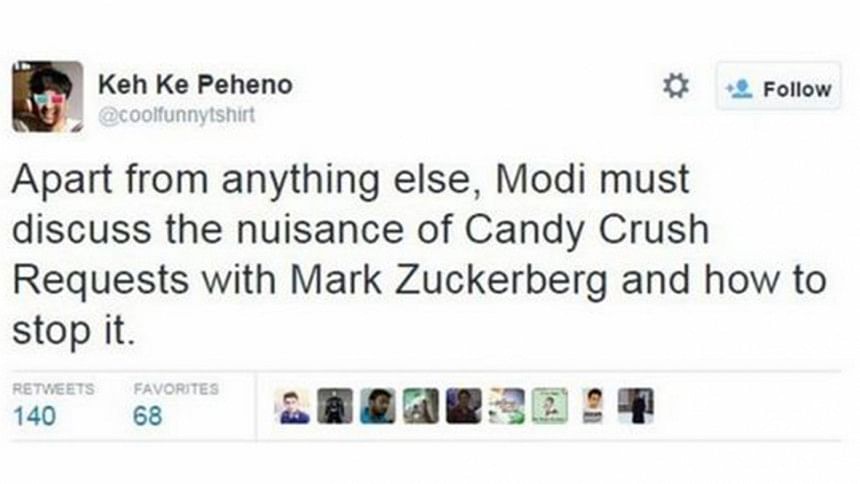Click the eighth retweeter avatar
Image resolution: width=860 pixels, height=484 pixels.
pos(593,406)
